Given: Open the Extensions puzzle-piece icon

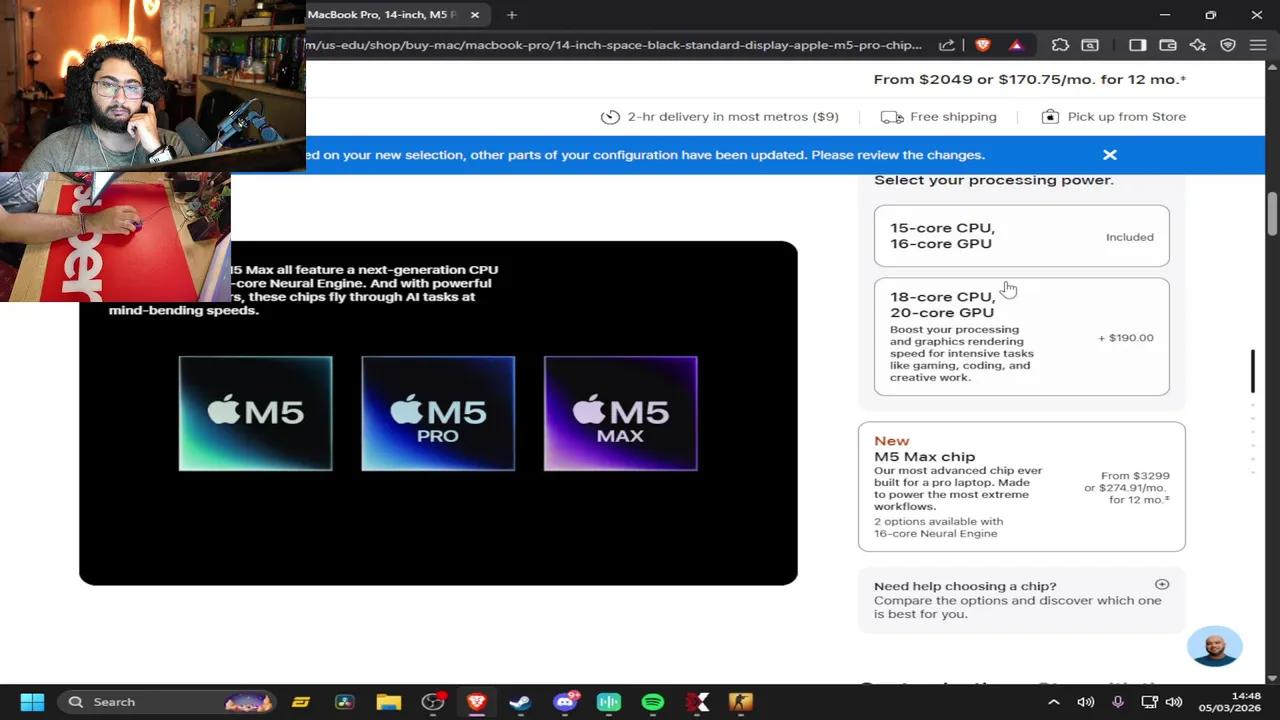Looking at the screenshot, I should tap(1060, 45).
